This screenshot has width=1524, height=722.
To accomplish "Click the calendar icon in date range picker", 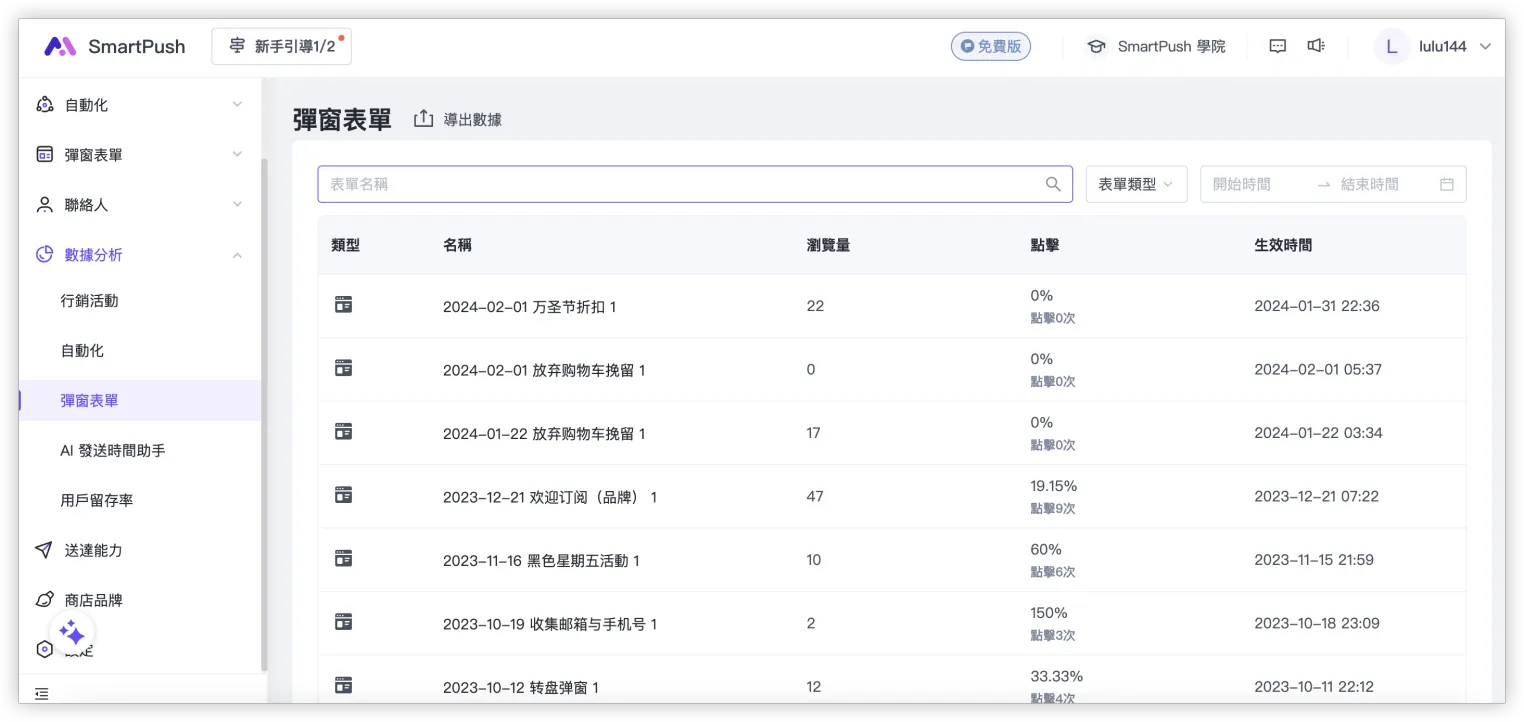I will 1446,184.
